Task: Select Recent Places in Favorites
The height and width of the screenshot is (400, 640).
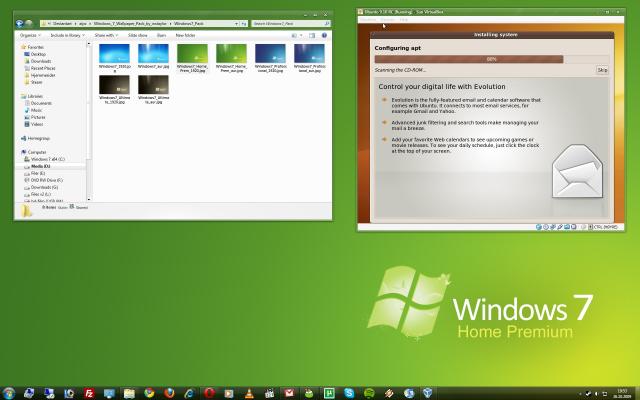Action: tap(40, 68)
